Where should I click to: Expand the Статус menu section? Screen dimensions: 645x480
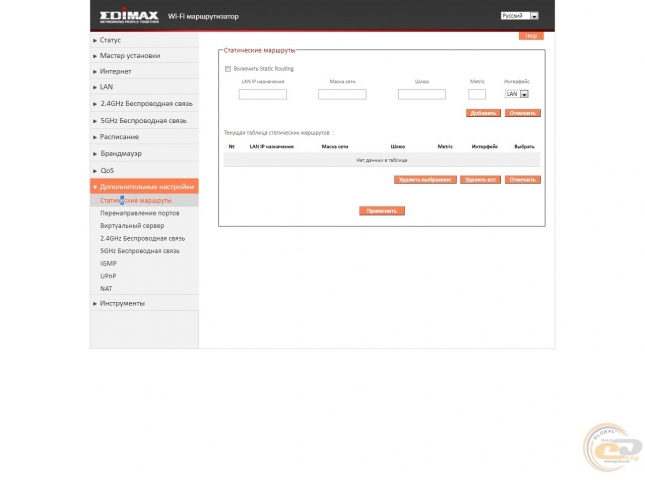point(144,40)
